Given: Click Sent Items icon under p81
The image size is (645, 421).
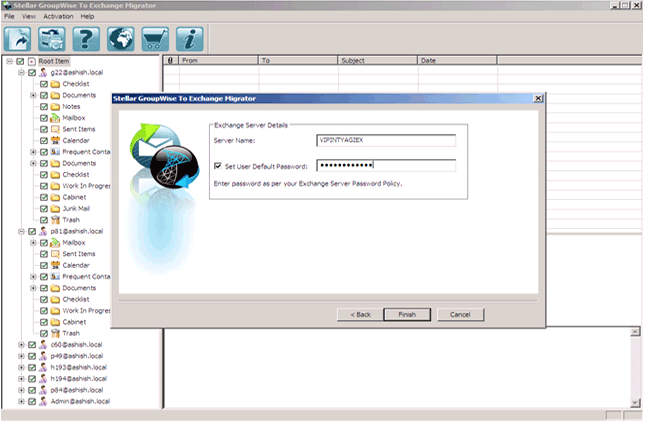Looking at the screenshot, I should click(x=55, y=254).
